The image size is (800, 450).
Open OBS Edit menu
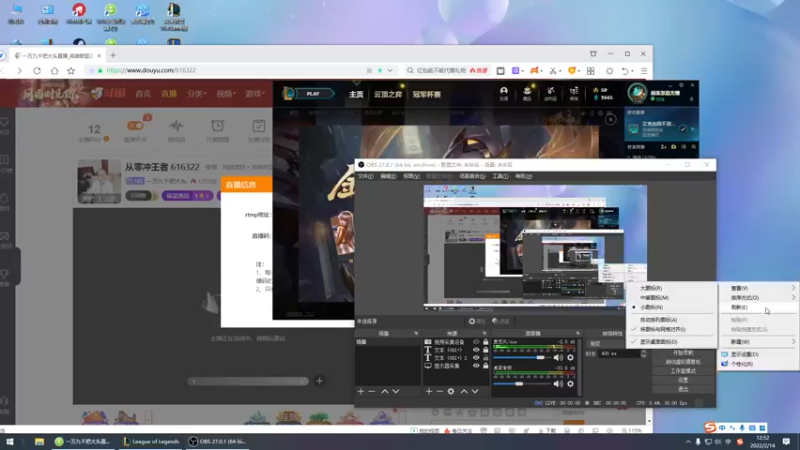[x=388, y=176]
